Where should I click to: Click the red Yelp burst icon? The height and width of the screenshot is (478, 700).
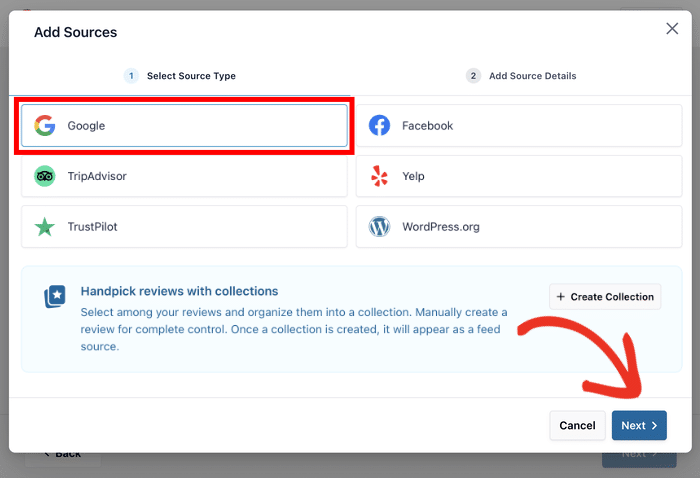379,176
